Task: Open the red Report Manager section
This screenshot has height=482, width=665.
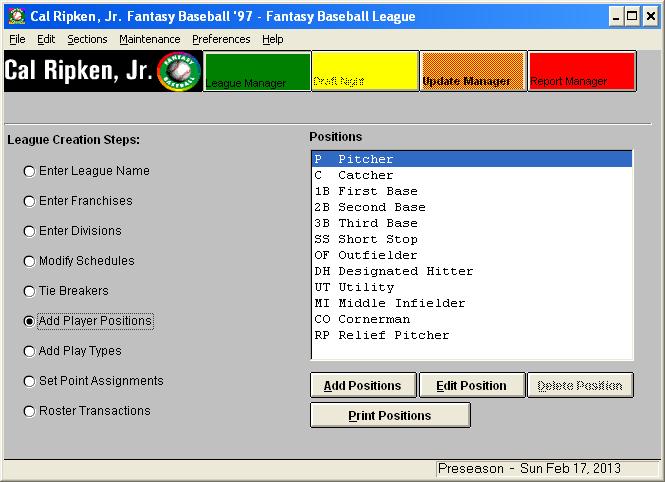Action: pos(582,71)
